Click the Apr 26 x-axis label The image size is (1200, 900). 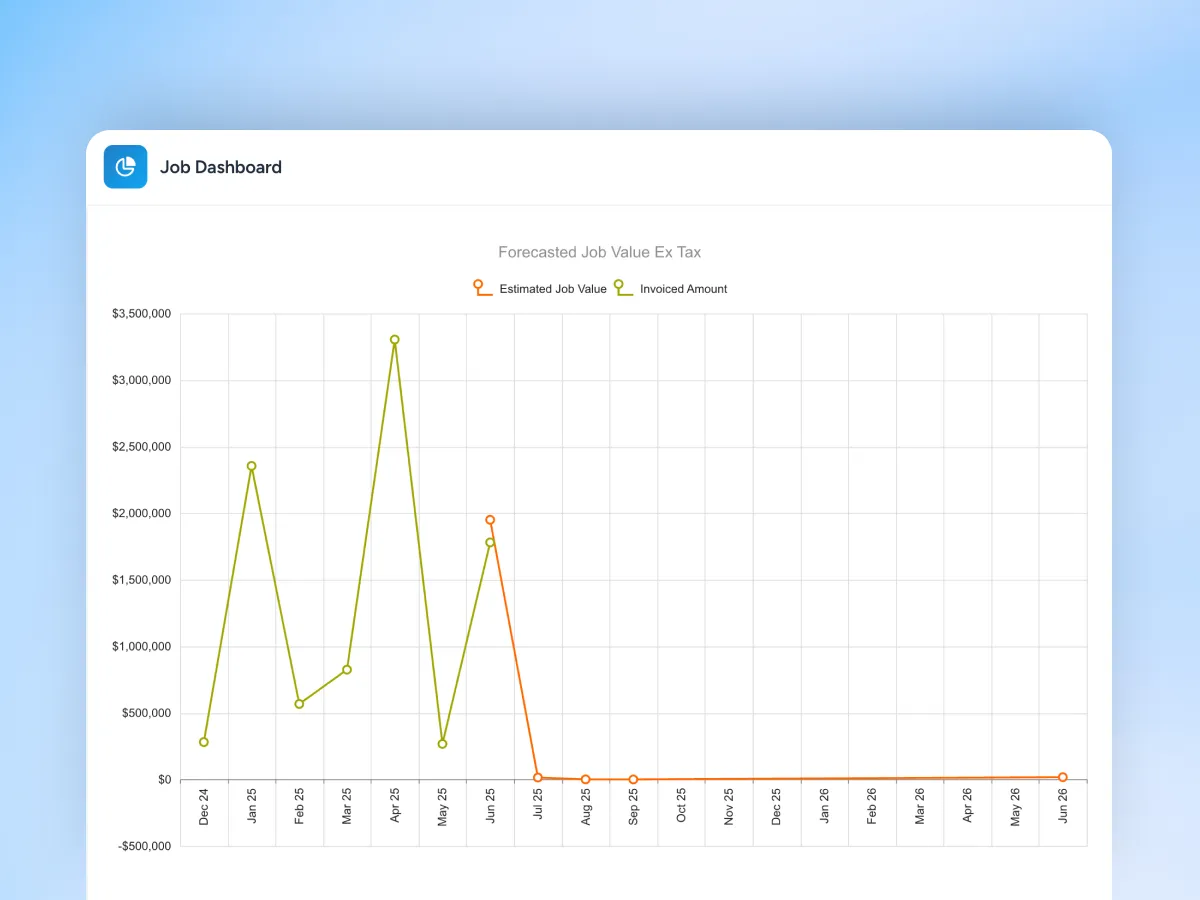click(967, 807)
